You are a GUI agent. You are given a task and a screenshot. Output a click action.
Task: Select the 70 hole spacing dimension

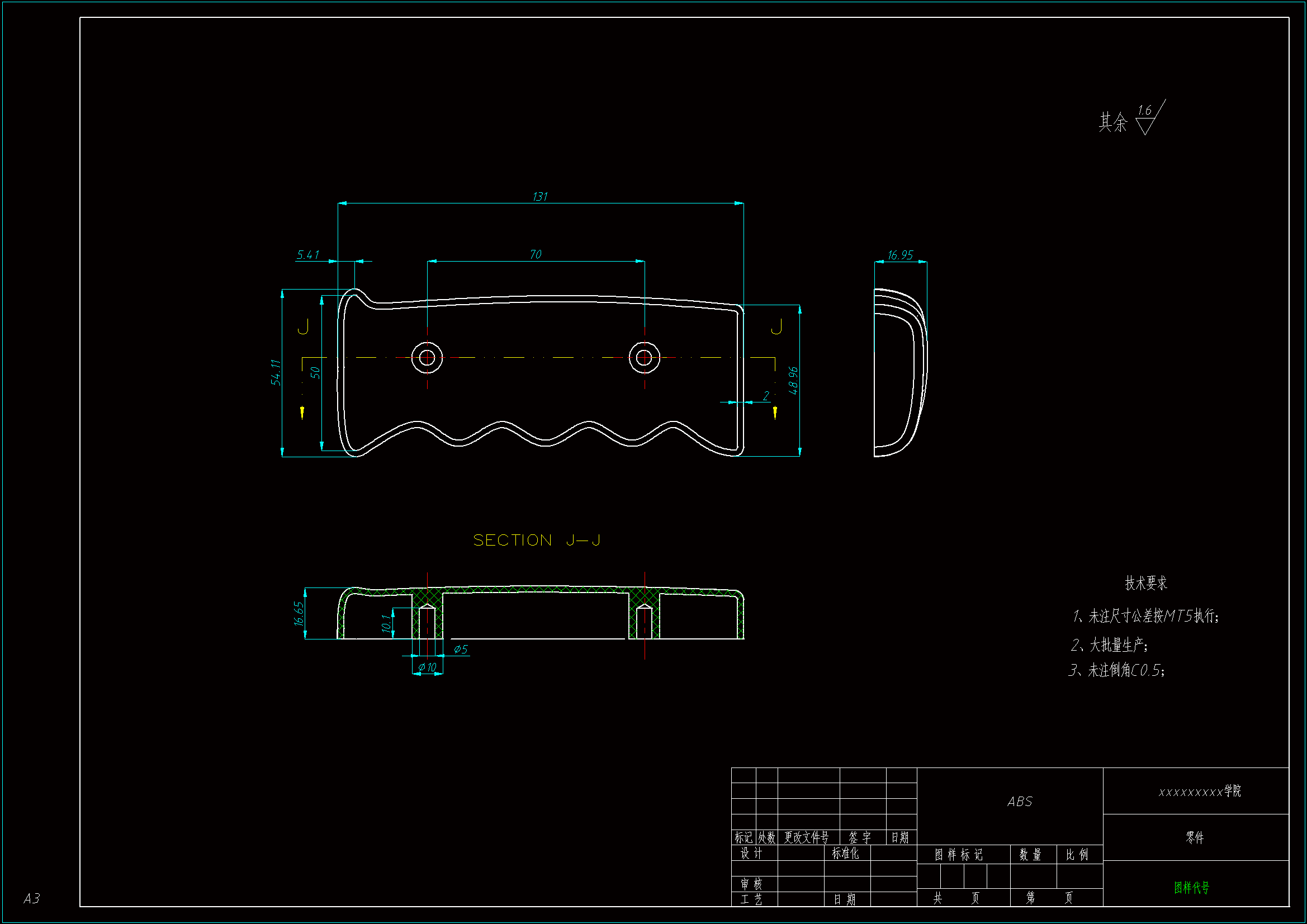[535, 254]
